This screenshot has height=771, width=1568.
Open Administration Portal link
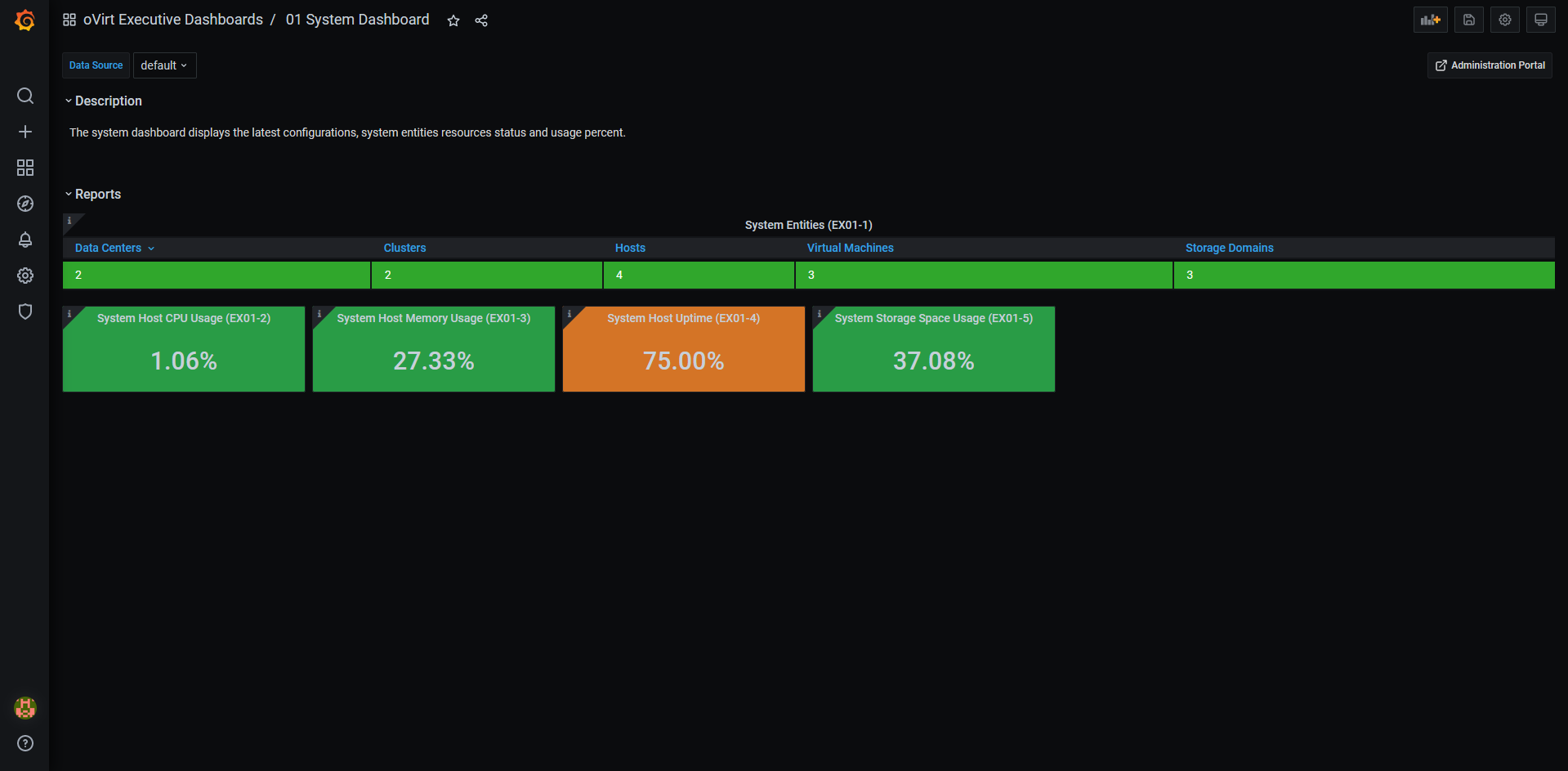(x=1490, y=65)
